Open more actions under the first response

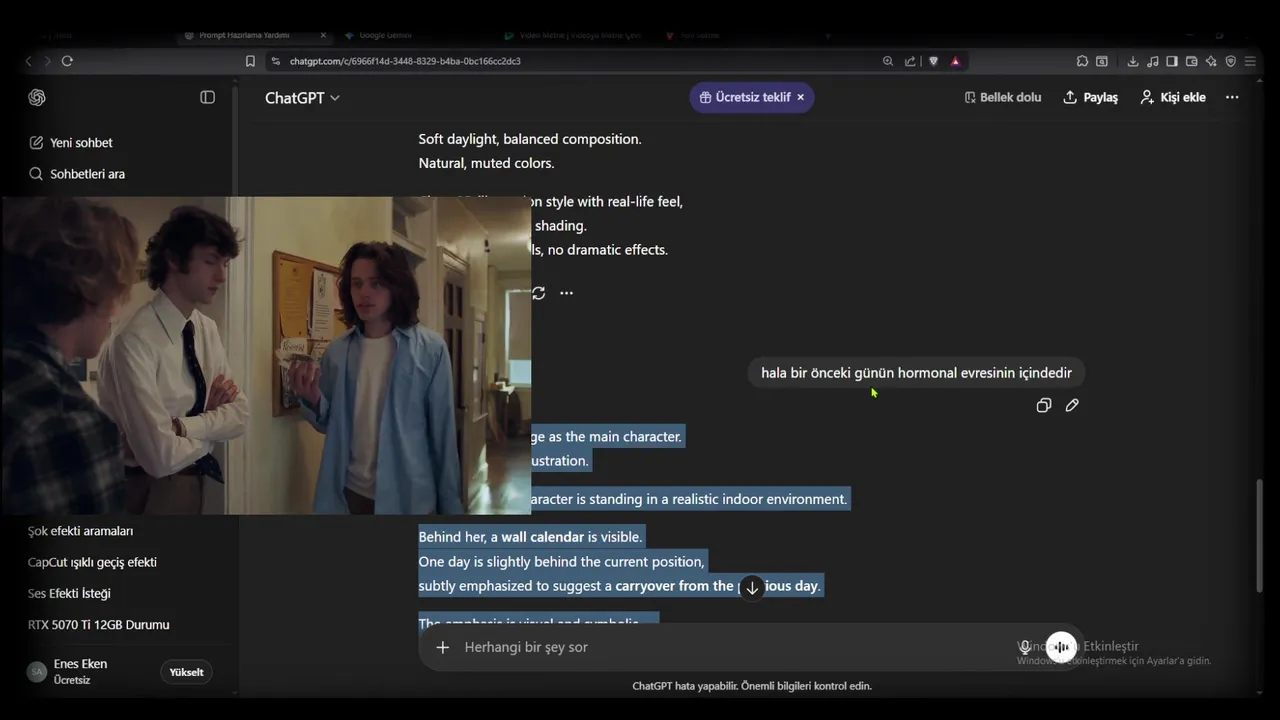click(x=566, y=293)
